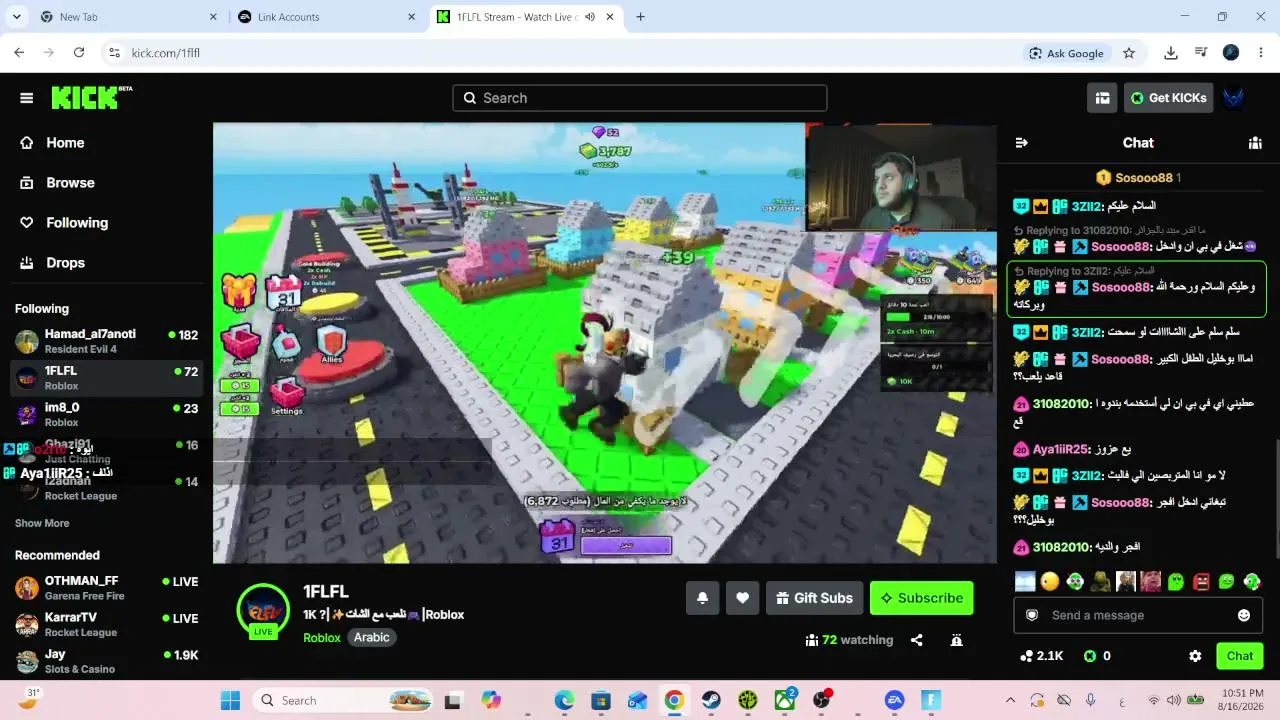
Task: Open Microsoft Edge from the taskbar
Action: click(x=564, y=701)
